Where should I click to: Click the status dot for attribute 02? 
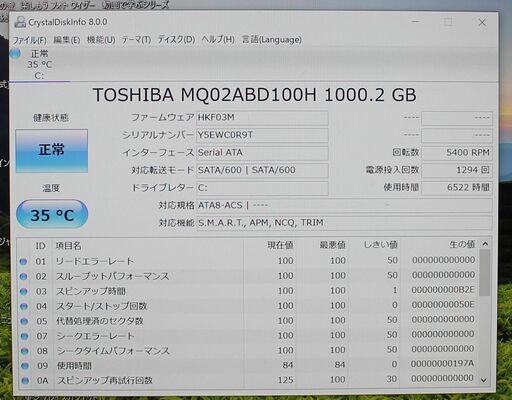point(23,277)
